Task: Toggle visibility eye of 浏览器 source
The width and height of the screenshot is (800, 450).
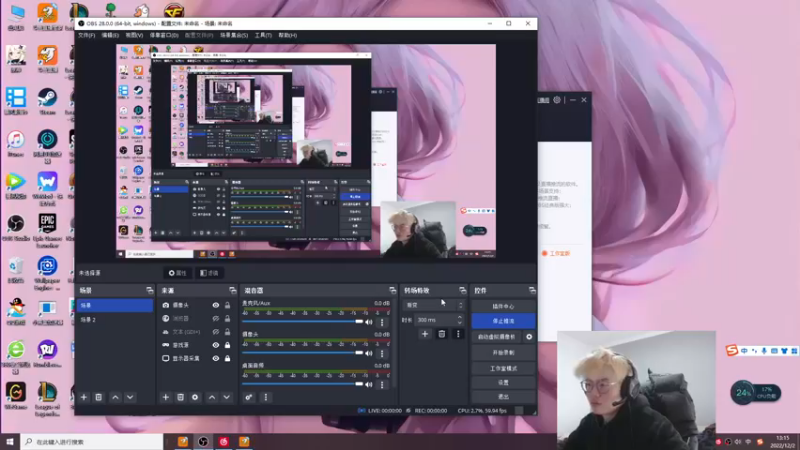Action: point(216,318)
